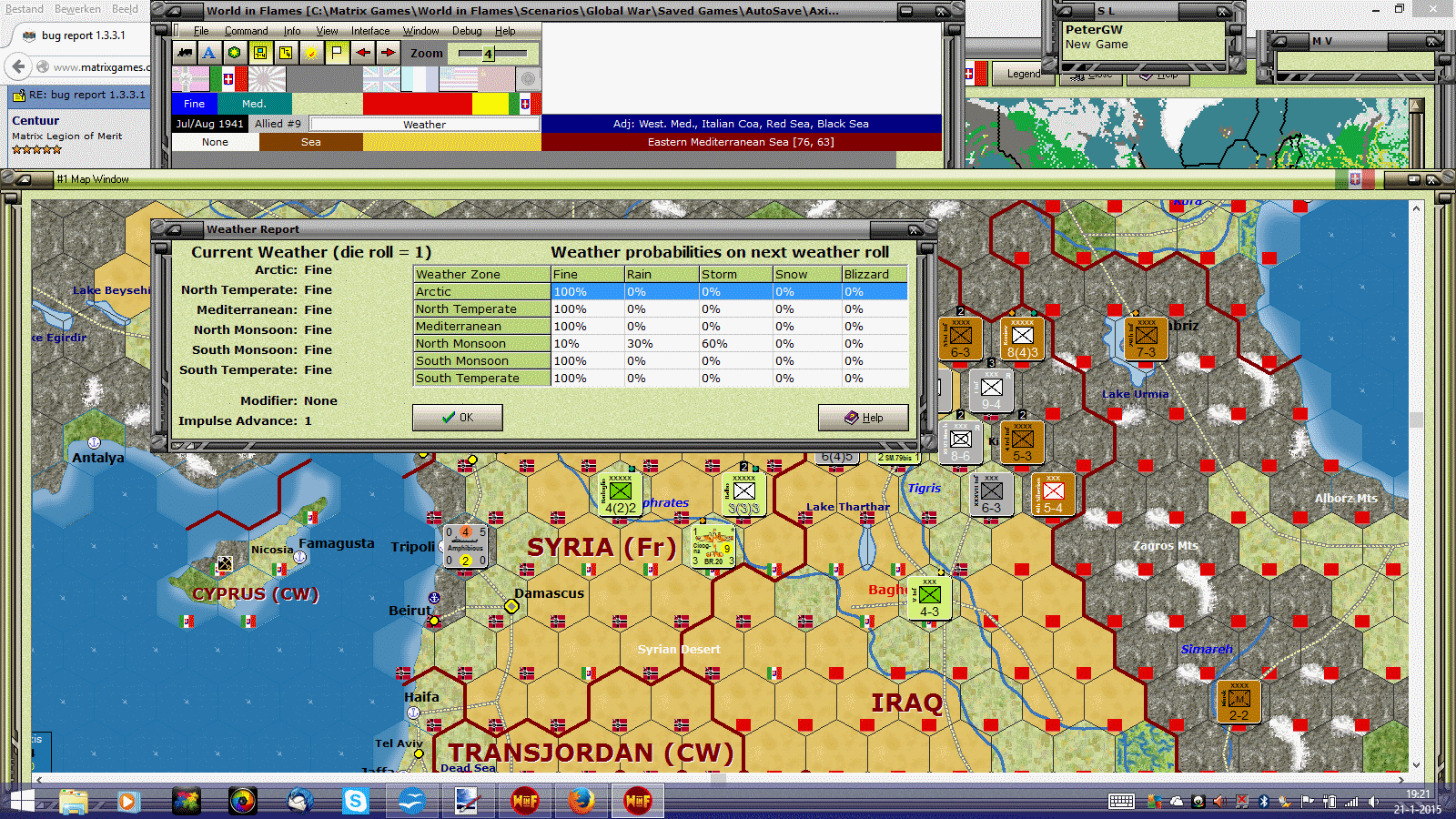This screenshot has width=1456, height=819.
Task: Open the Window menu
Action: tap(420, 31)
